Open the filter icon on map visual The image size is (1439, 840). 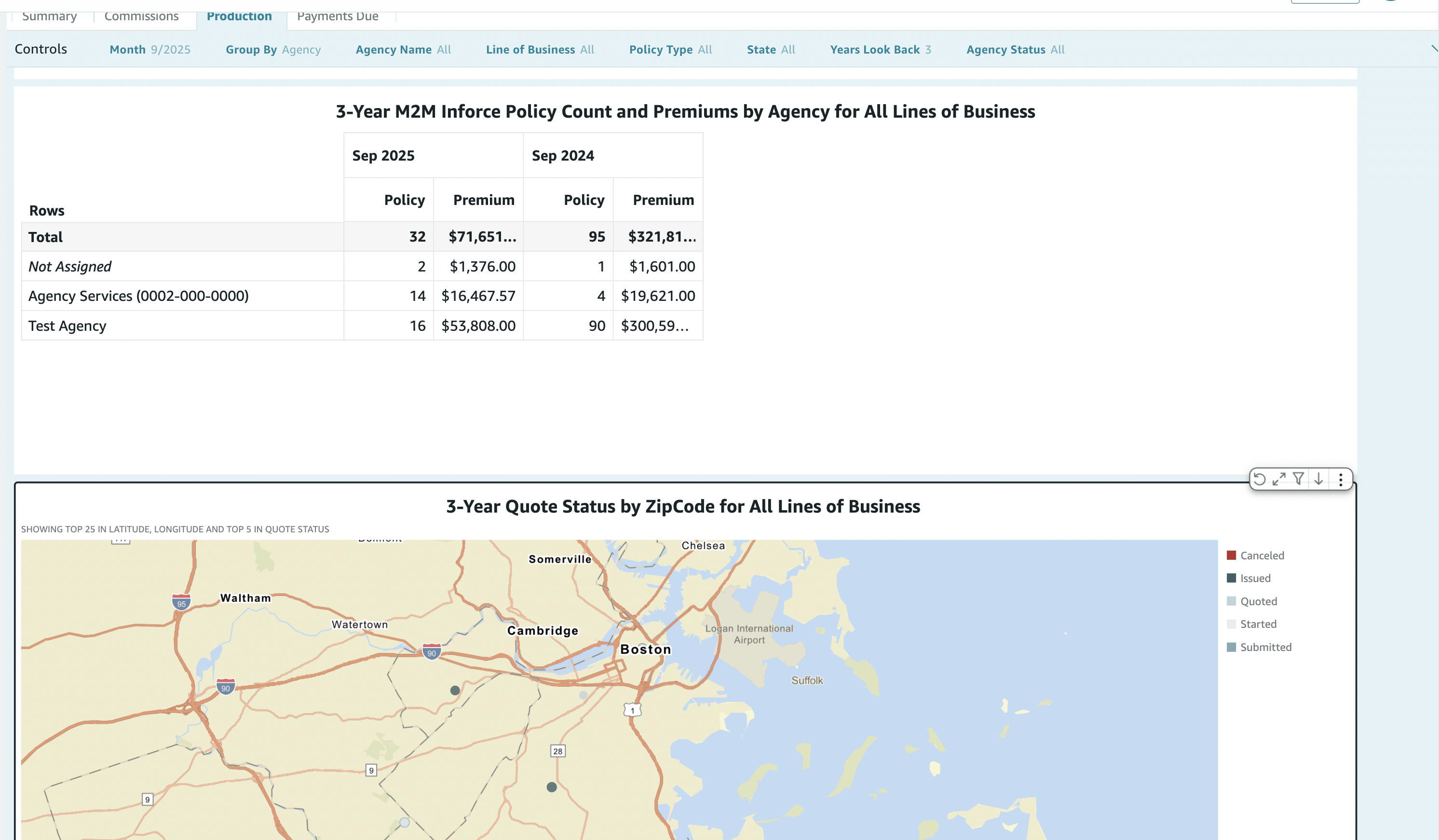pyautogui.click(x=1299, y=478)
